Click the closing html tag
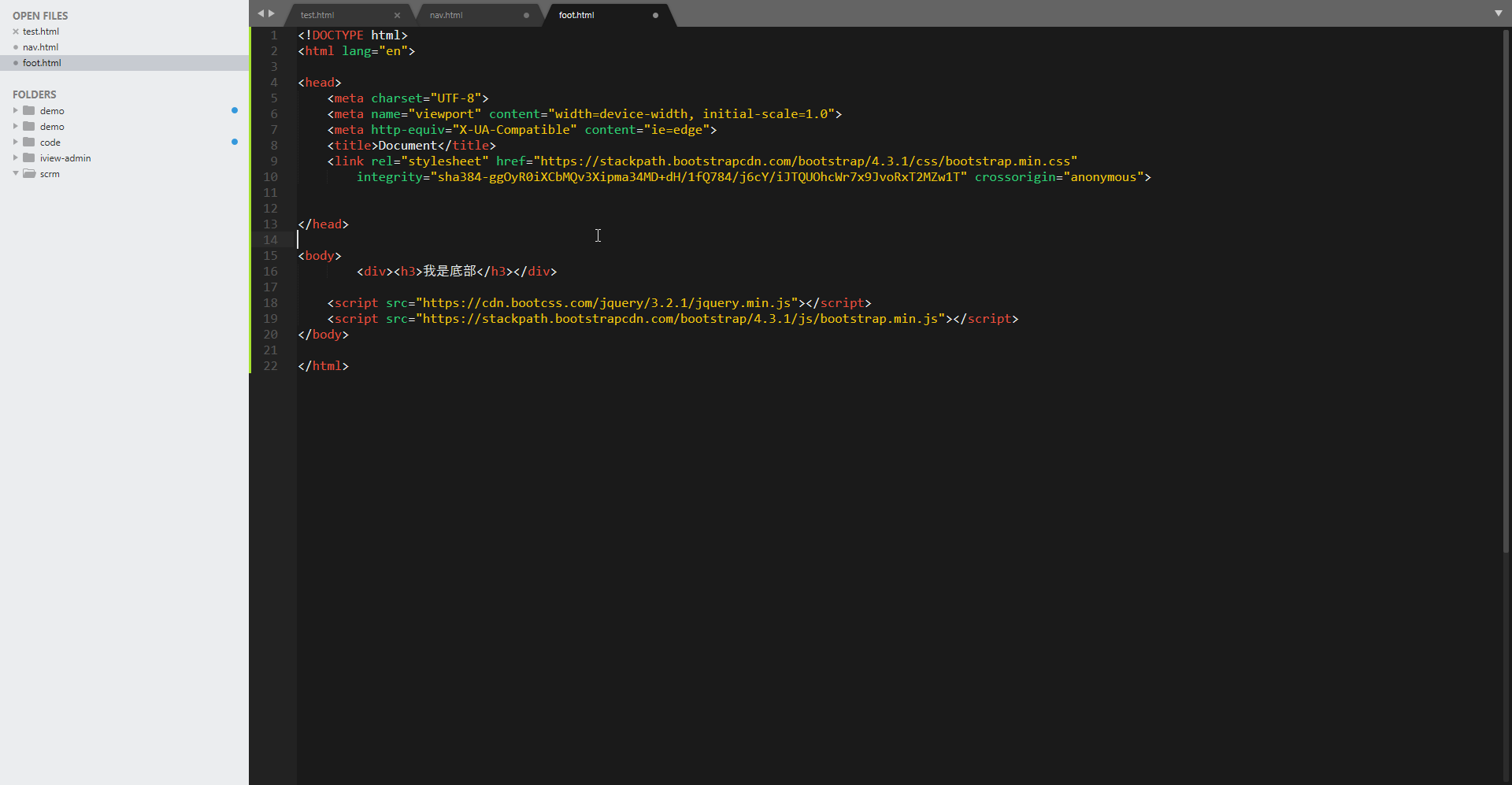 (323, 366)
